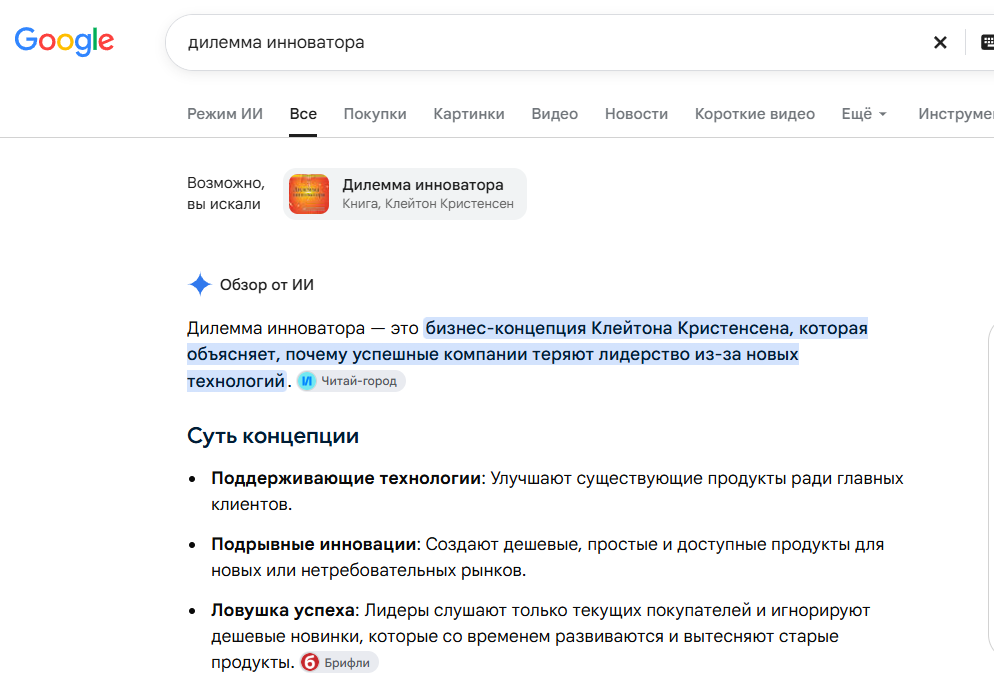Open Короткие видео tab

[x=754, y=114]
